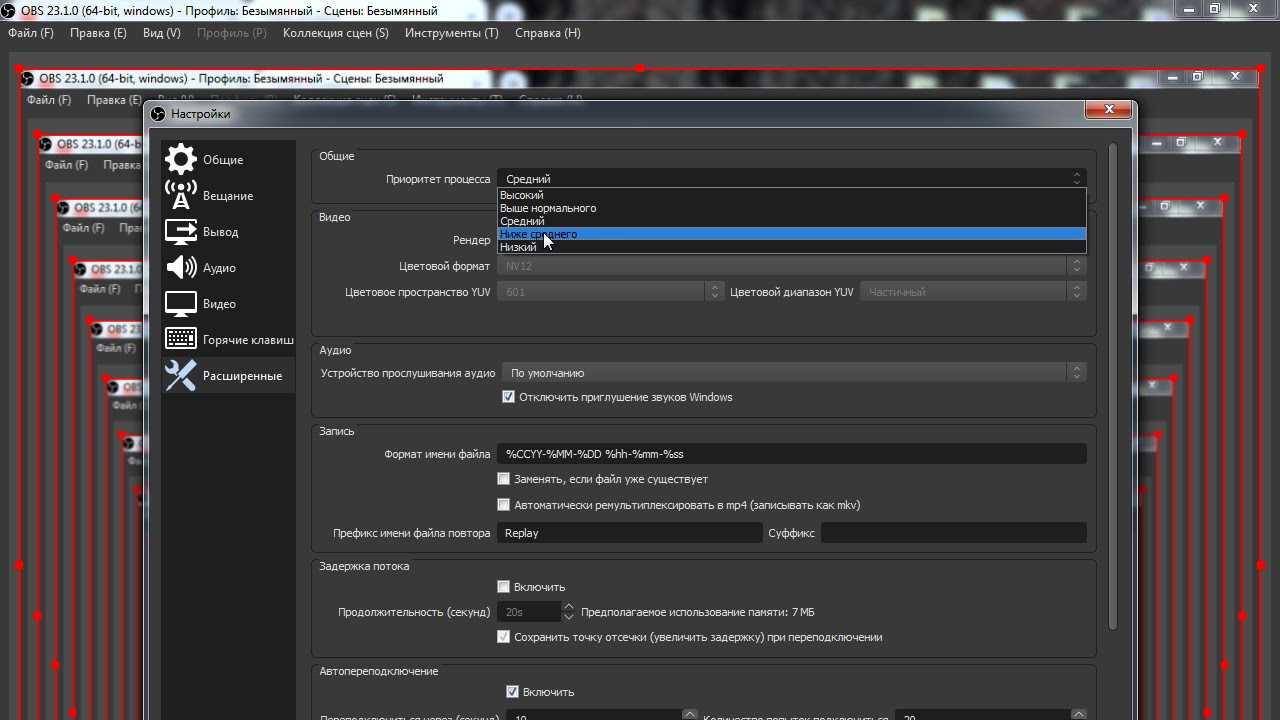The height and width of the screenshot is (720, 1280).
Task: Open the Видео monitor icon
Action: [x=181, y=303]
